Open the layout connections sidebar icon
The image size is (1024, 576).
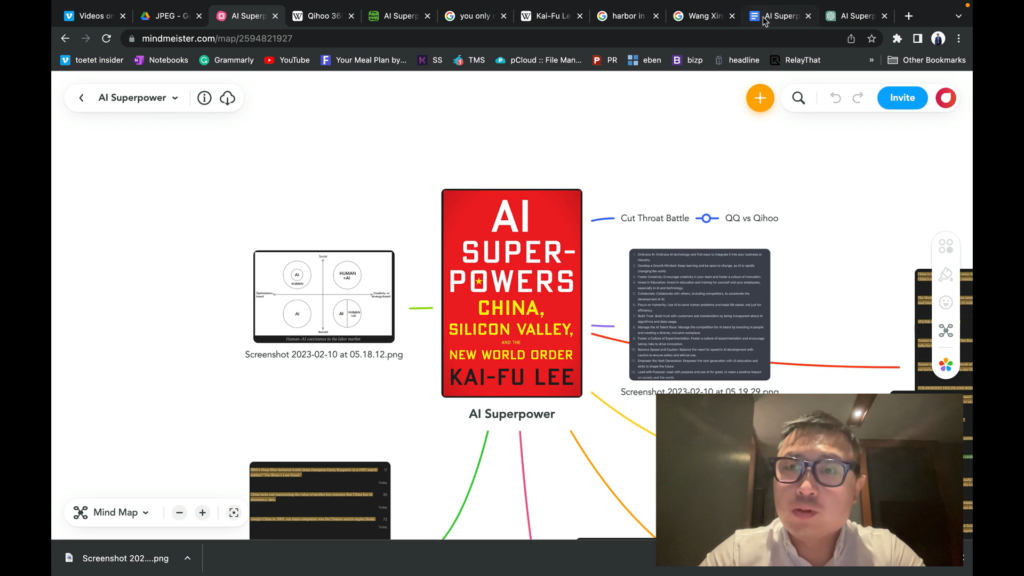[946, 330]
